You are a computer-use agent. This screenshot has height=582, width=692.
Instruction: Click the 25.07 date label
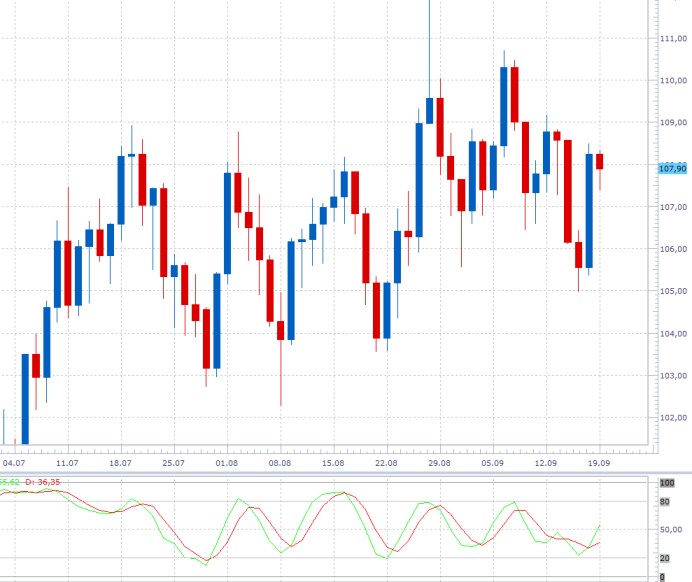(x=173, y=463)
